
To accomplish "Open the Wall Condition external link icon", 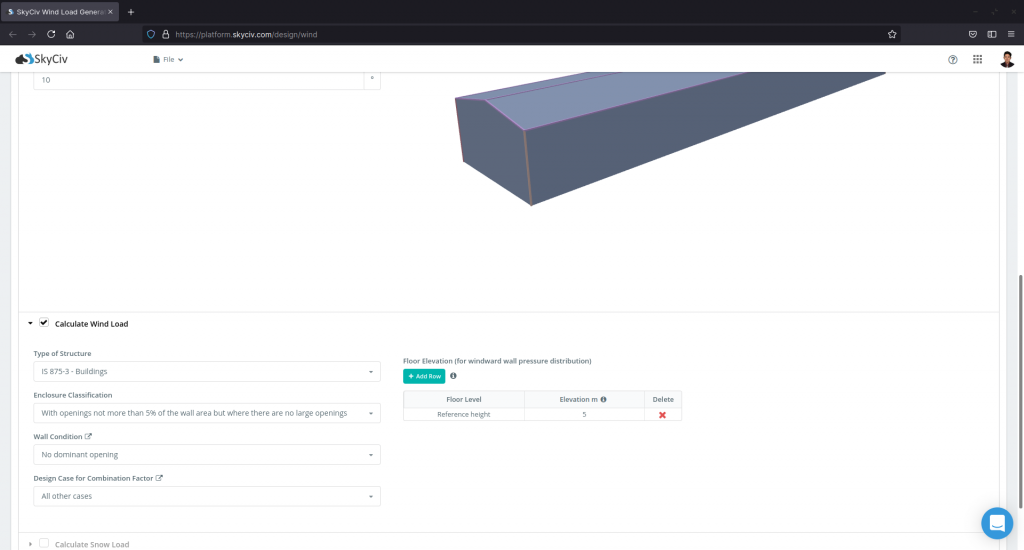I will pyautogui.click(x=88, y=437).
